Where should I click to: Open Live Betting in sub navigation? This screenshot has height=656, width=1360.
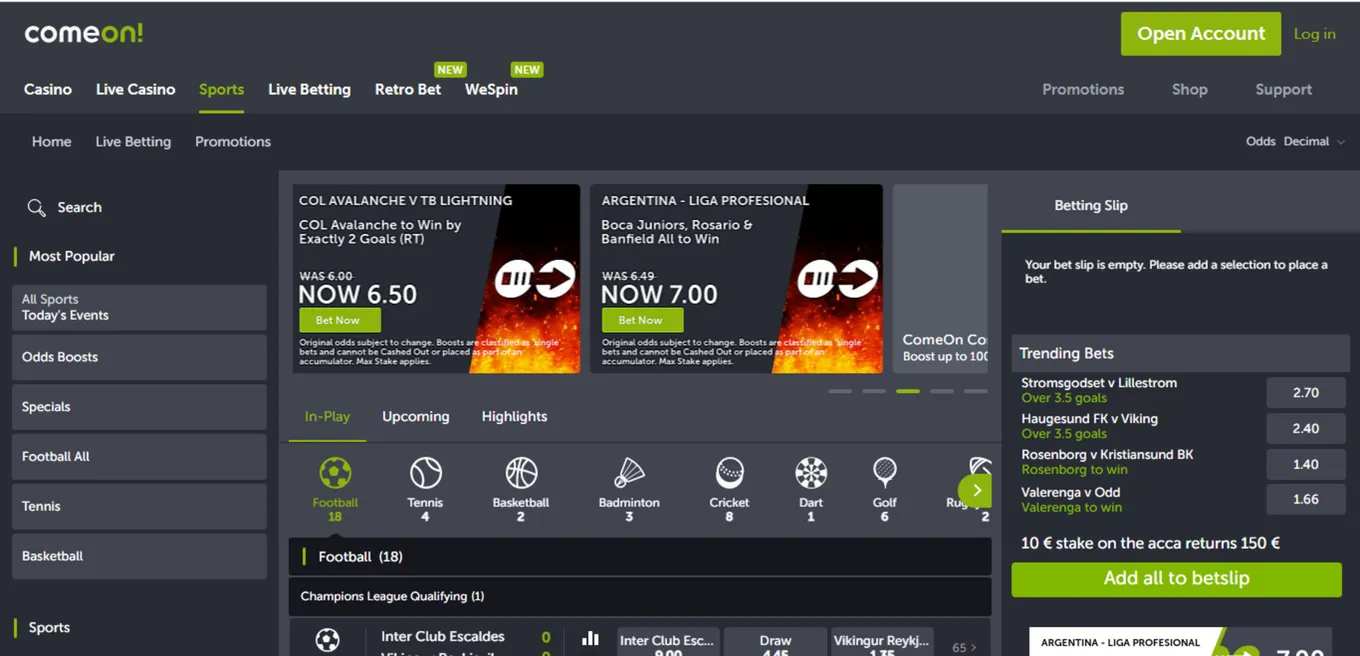pyautogui.click(x=133, y=141)
